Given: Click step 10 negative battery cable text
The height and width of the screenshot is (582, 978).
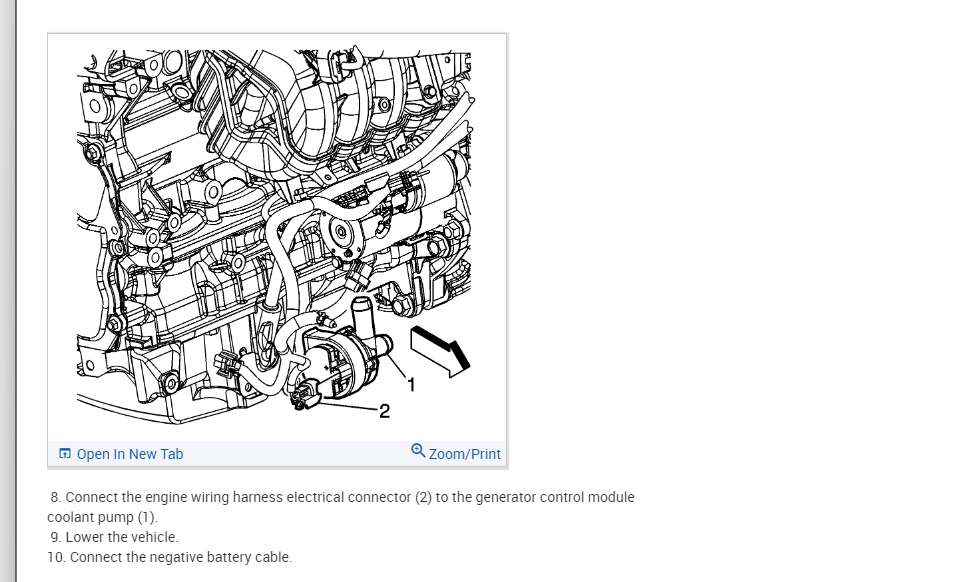Looking at the screenshot, I should 170,557.
